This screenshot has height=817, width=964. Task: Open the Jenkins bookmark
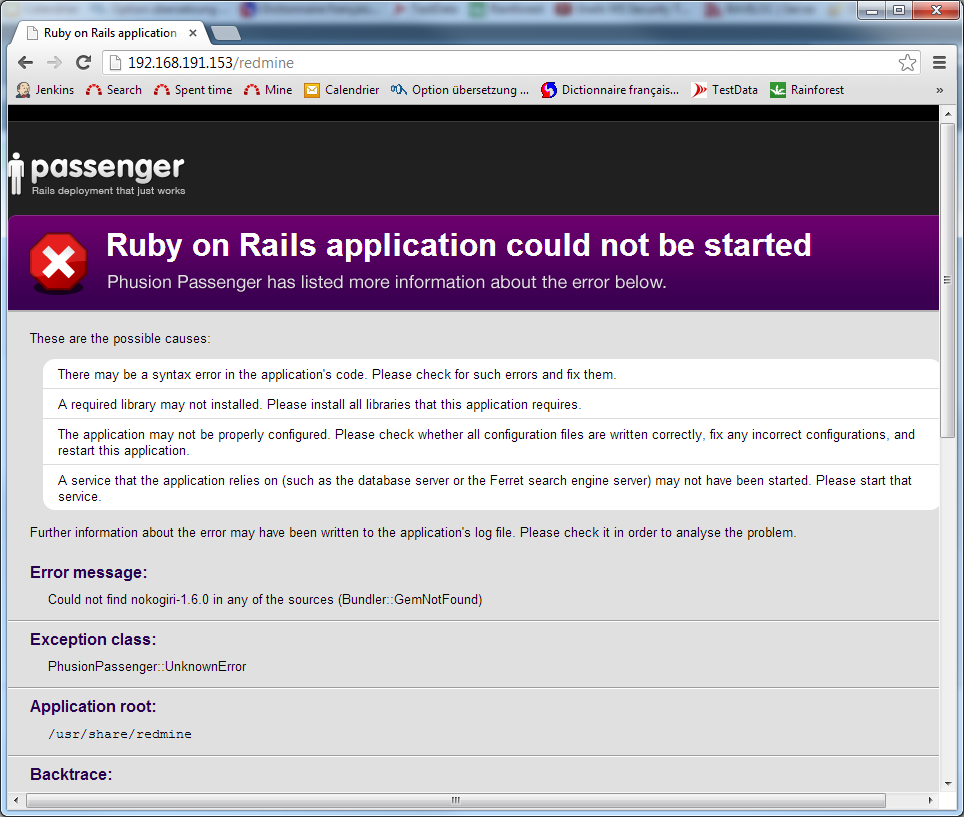coord(45,90)
